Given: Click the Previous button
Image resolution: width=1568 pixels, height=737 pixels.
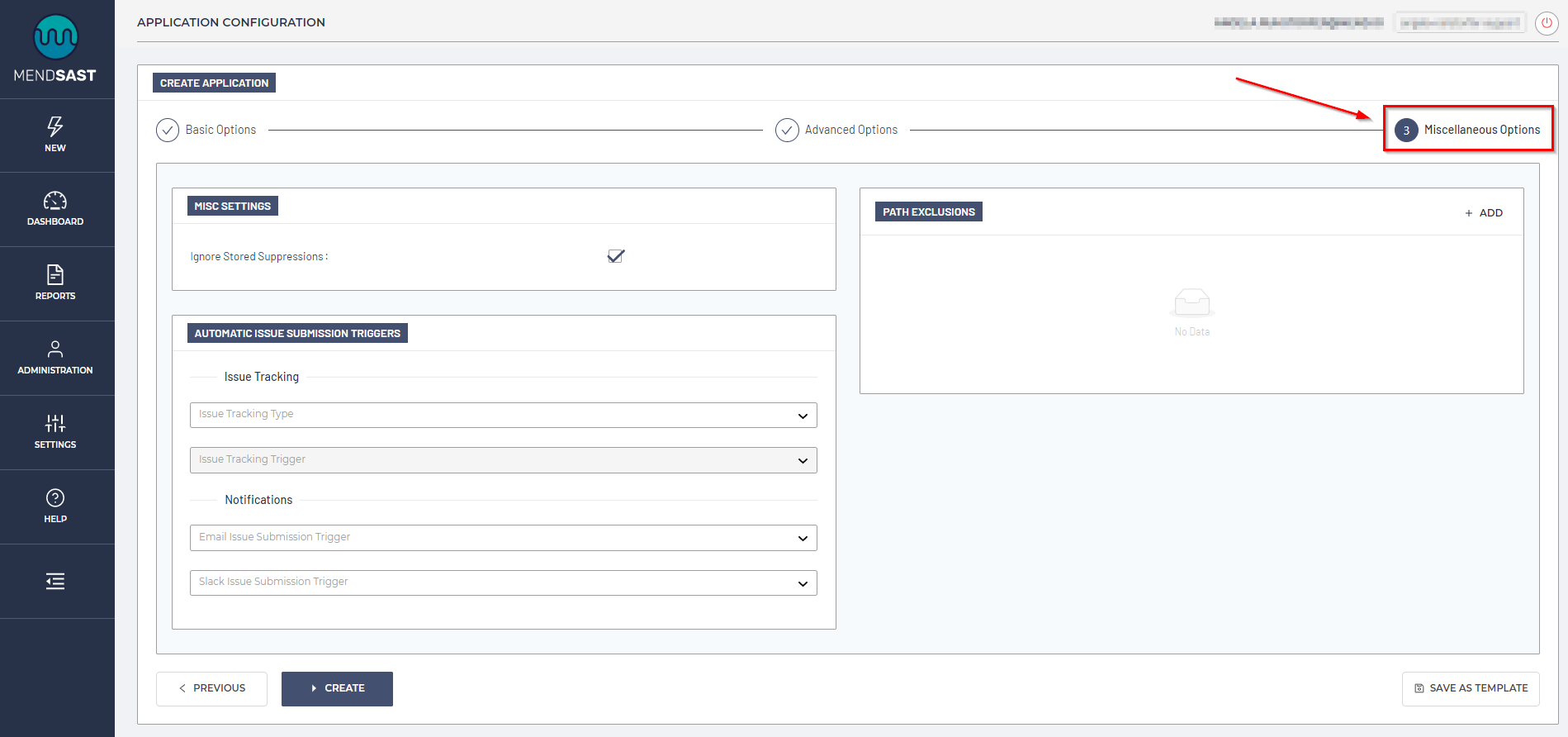Looking at the screenshot, I should coord(211,688).
